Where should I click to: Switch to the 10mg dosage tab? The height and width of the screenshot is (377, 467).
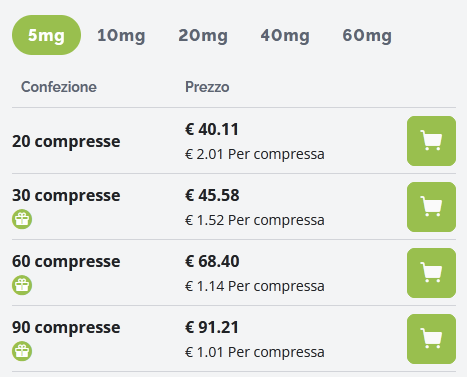(x=121, y=35)
